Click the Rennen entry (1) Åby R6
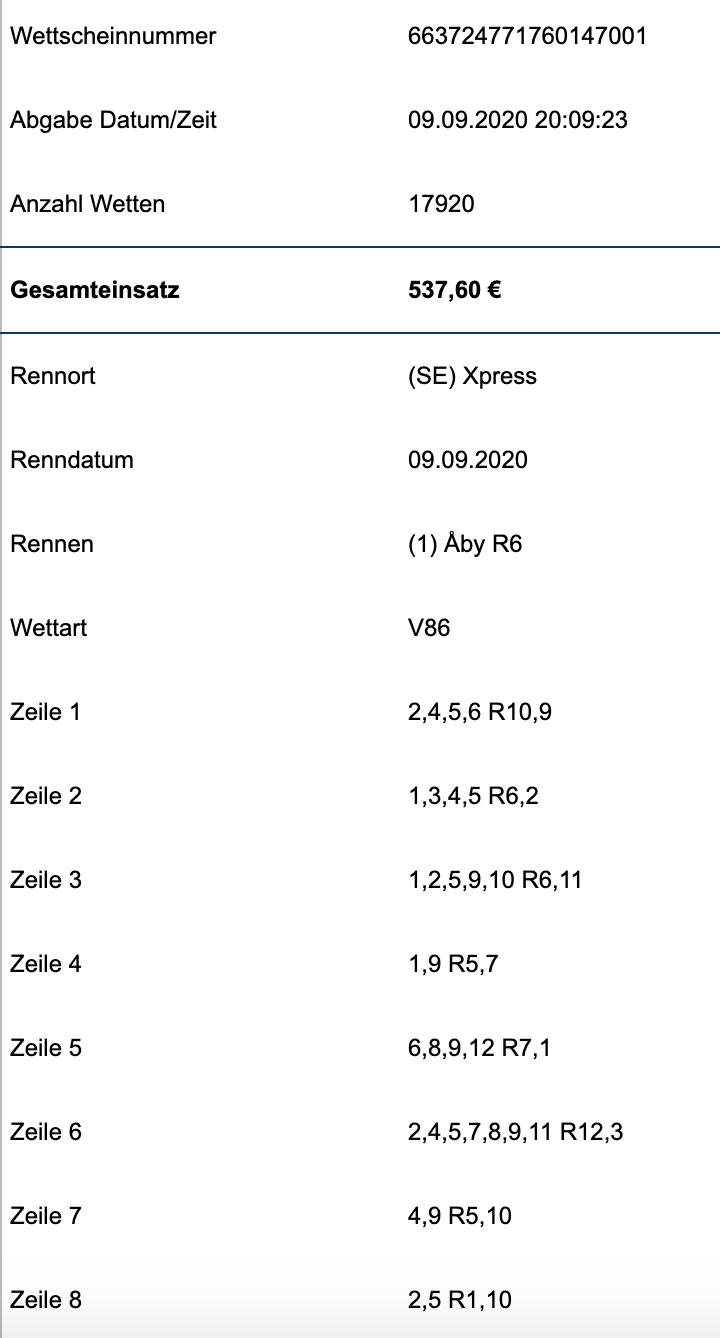The height and width of the screenshot is (1338, 720). click(x=466, y=544)
